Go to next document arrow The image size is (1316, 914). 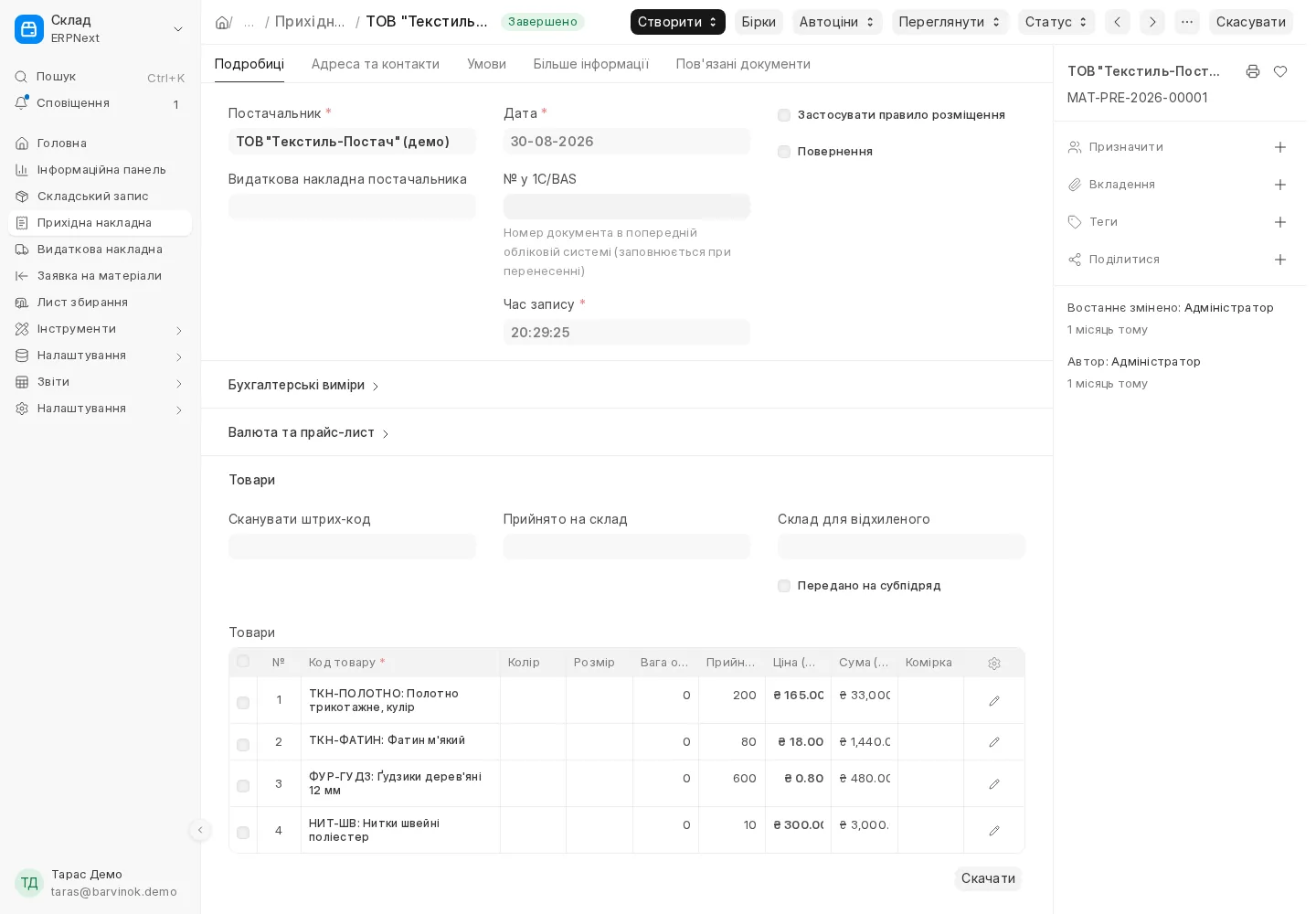[1152, 22]
